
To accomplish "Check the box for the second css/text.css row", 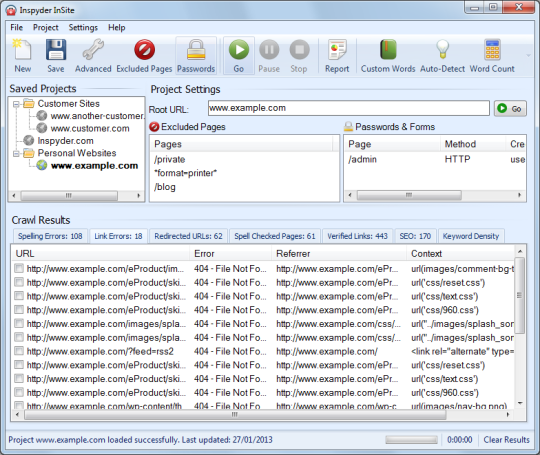I will click(19, 379).
